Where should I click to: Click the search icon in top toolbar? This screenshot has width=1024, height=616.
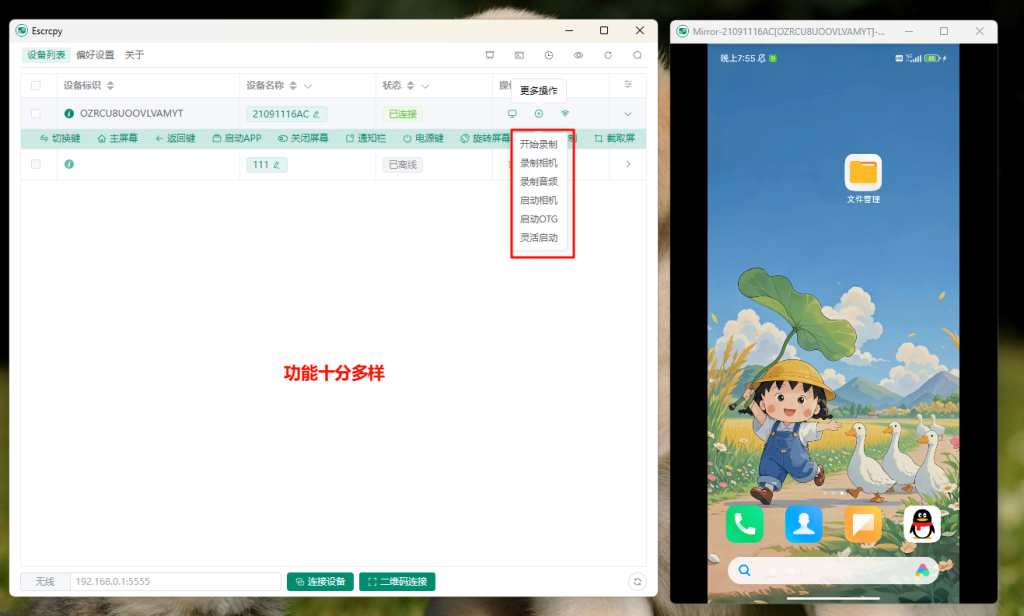(x=637, y=55)
